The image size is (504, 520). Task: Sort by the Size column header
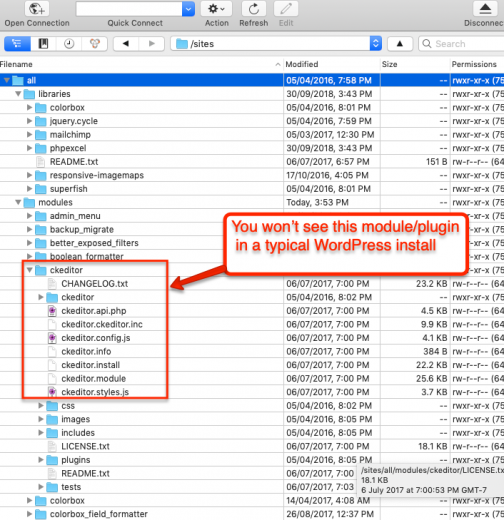pos(389,64)
